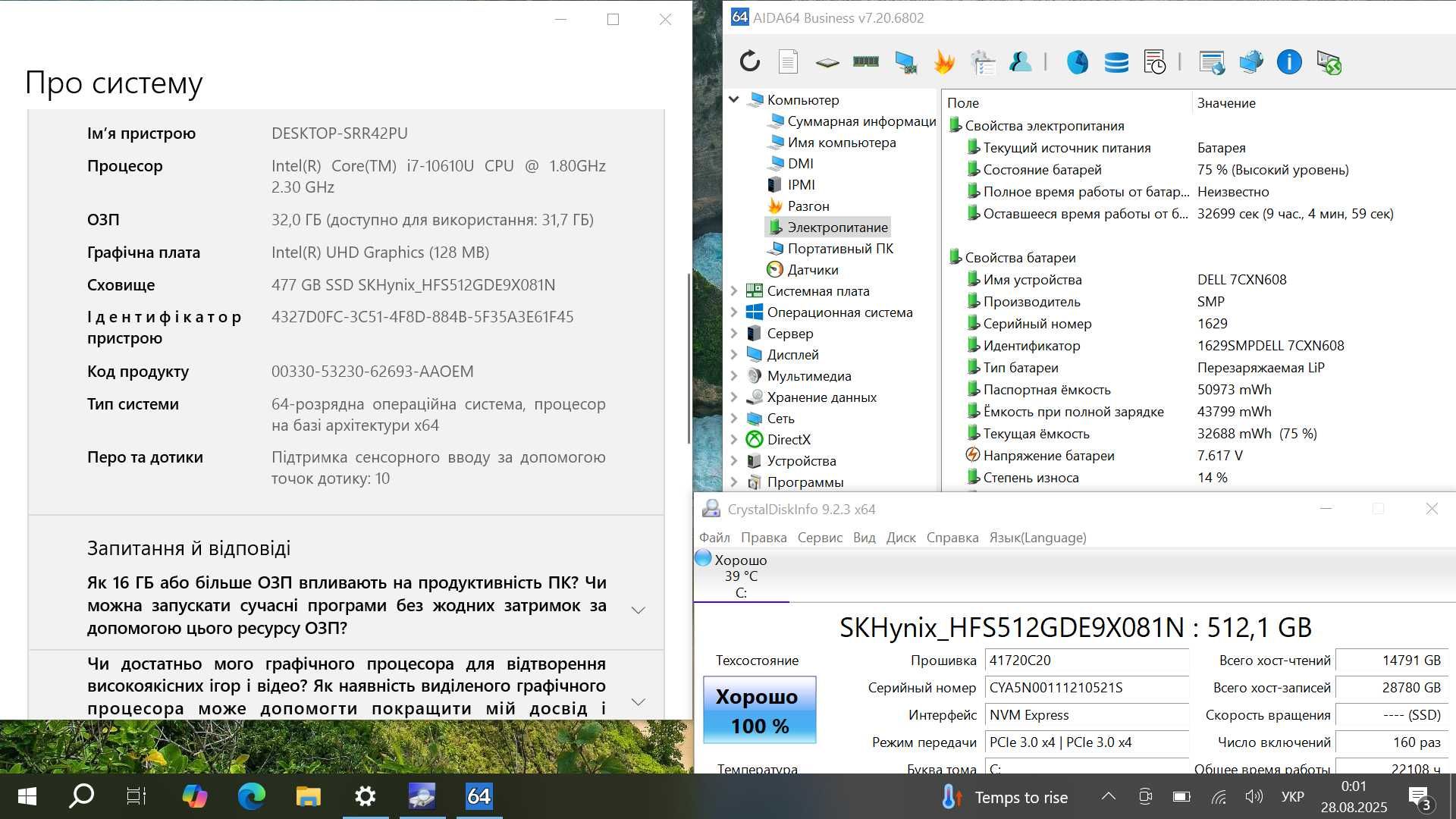Select the IPMI tree item
Screen dimensions: 1456x819
tap(801, 184)
